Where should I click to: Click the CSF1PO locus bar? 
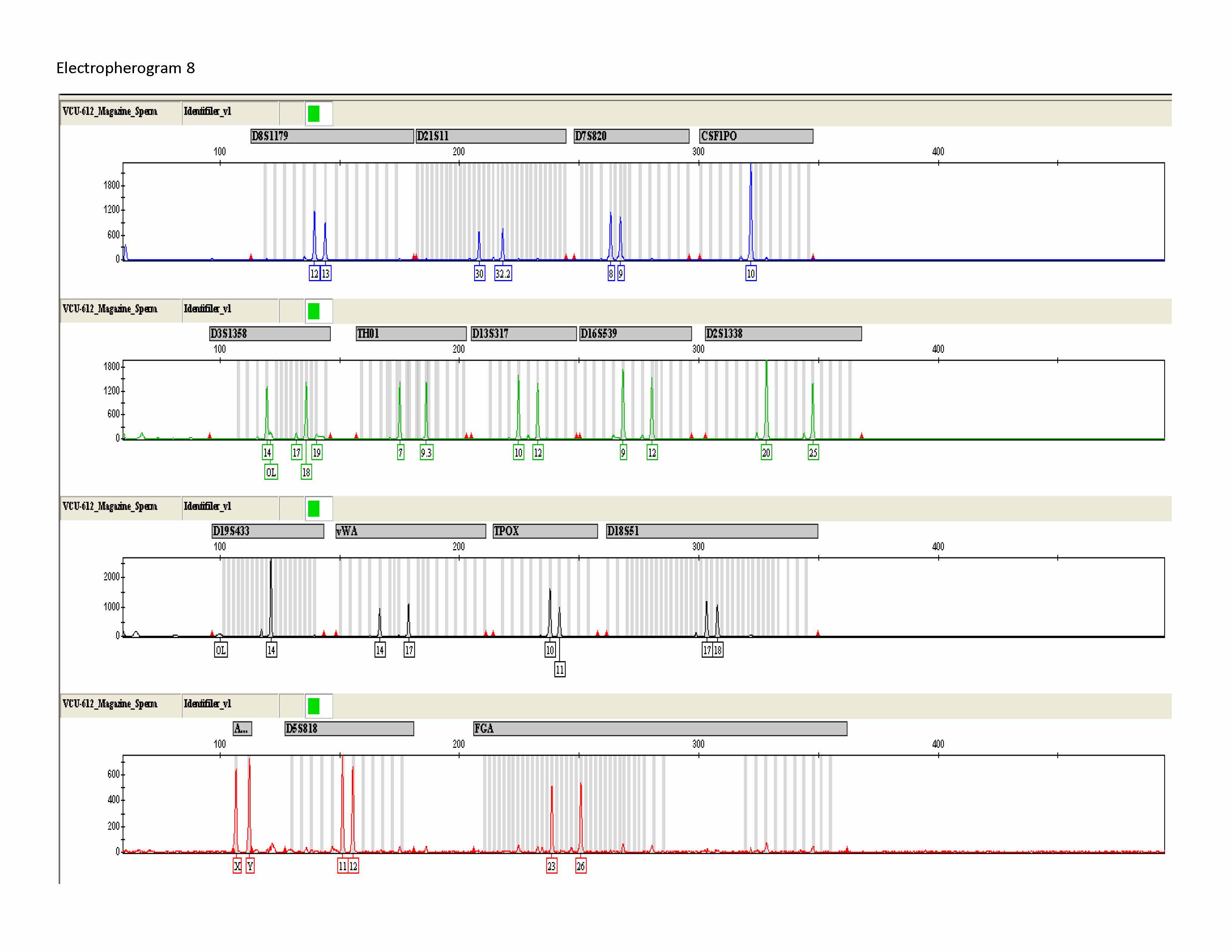[x=756, y=136]
